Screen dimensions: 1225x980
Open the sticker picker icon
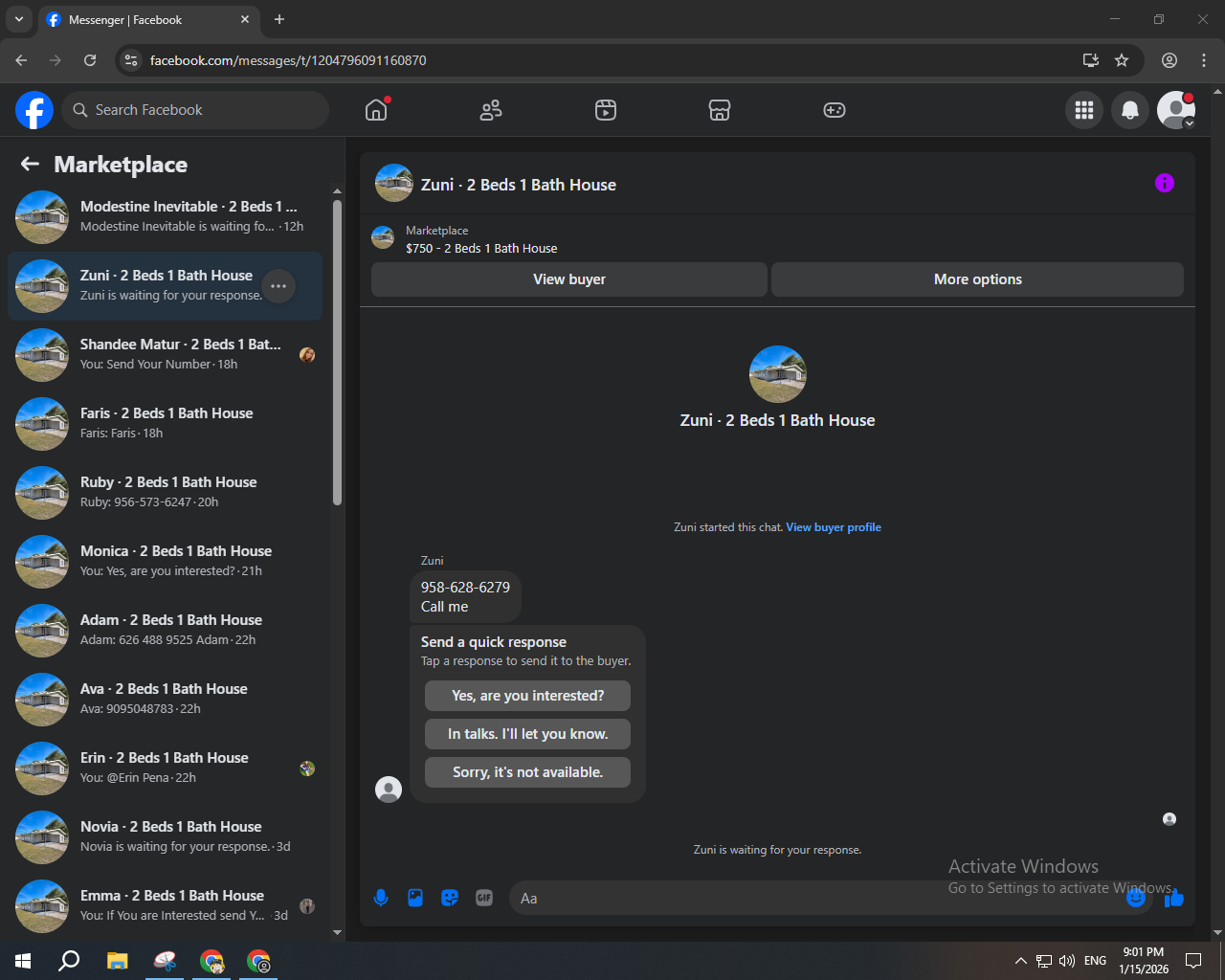click(x=450, y=898)
